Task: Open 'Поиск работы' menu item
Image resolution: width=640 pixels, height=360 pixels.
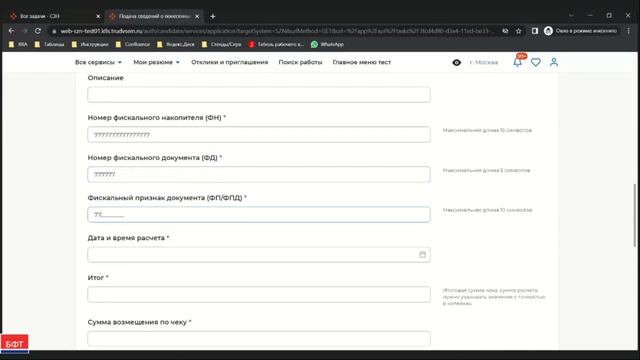Action: coord(300,62)
